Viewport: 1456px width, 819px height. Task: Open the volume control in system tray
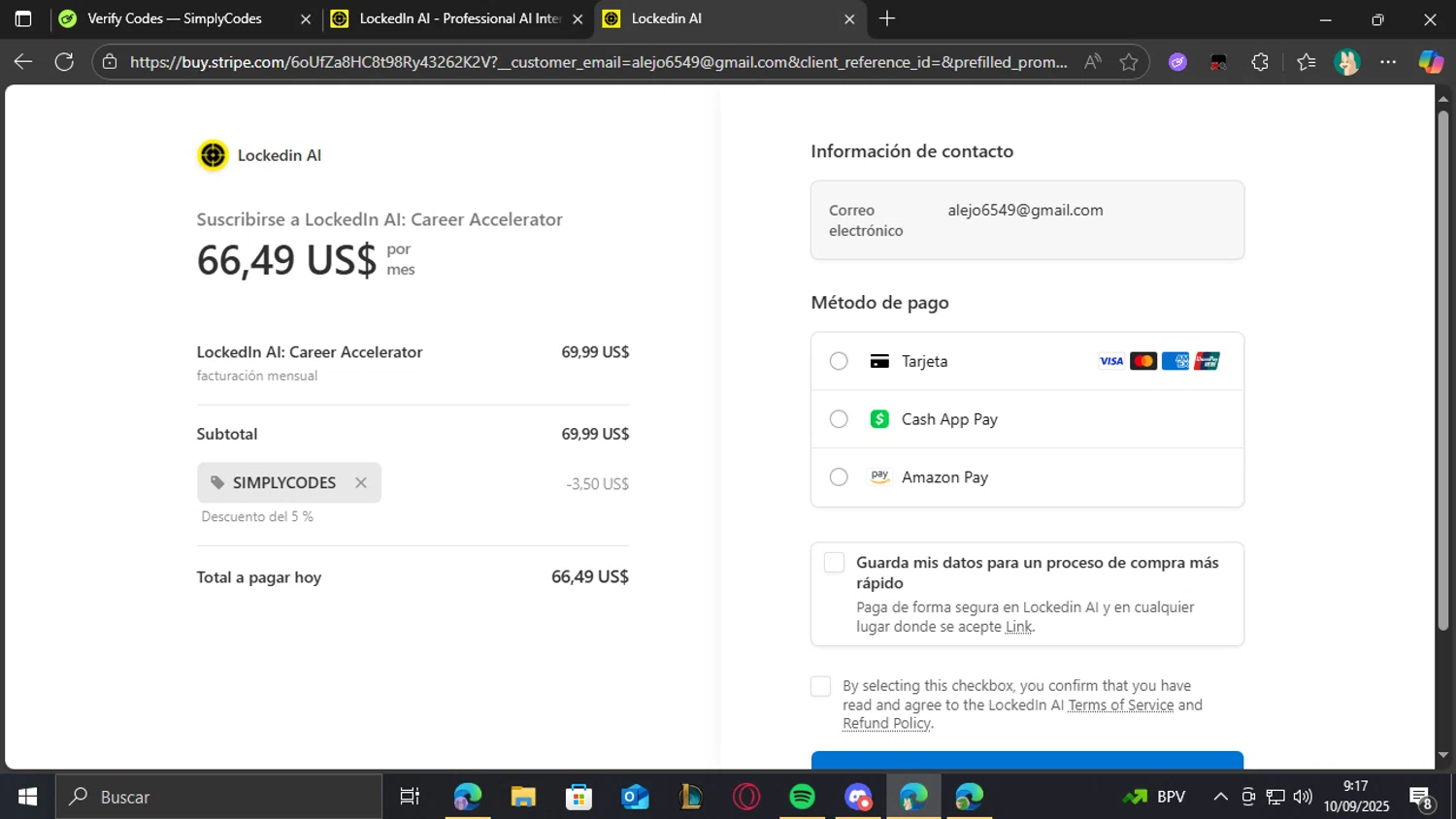[1303, 797]
